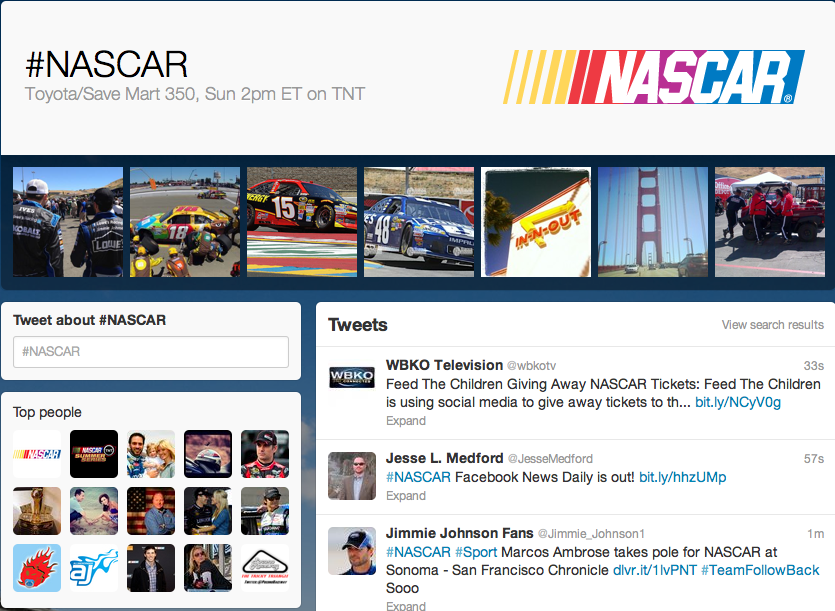
Task: Expand the Jesse L. Medford tweet
Action: click(x=406, y=496)
